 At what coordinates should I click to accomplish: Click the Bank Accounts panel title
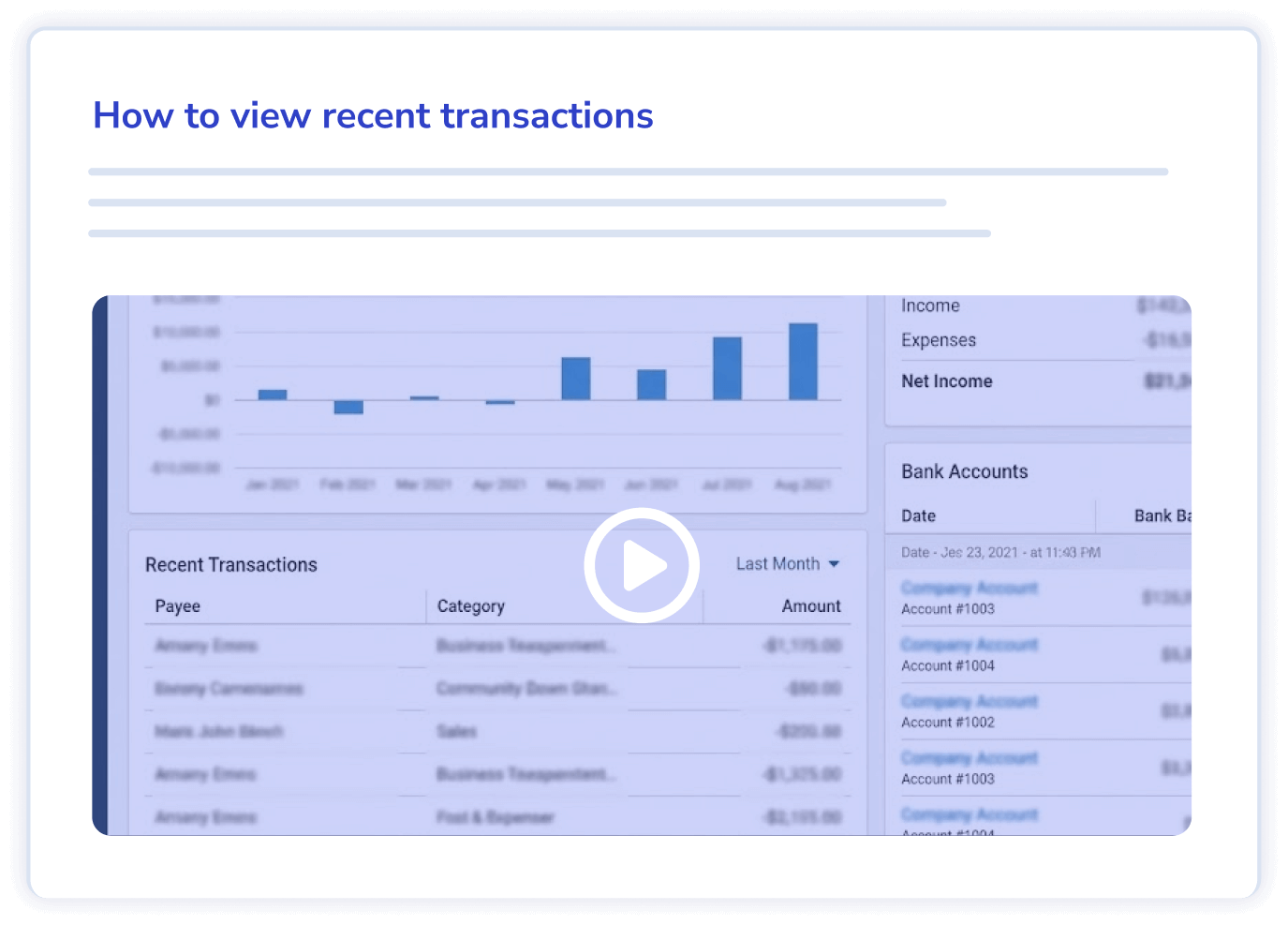pyautogui.click(x=964, y=471)
